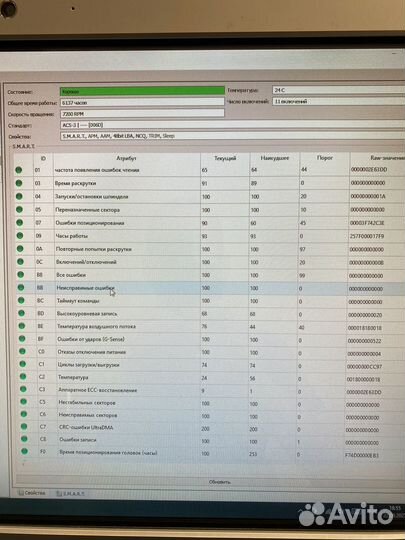Click worst value 253 in row F0

pyautogui.click(x=253, y=454)
